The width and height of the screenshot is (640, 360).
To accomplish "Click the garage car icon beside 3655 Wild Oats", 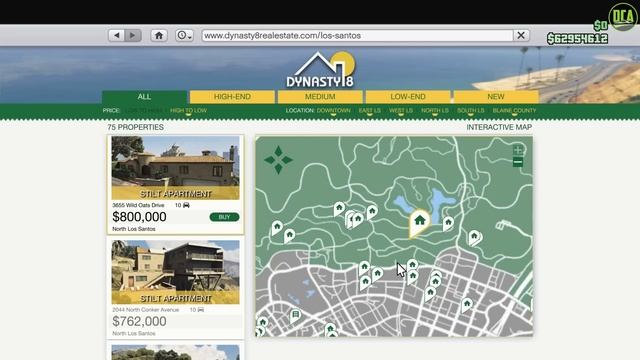I will click(x=186, y=205).
